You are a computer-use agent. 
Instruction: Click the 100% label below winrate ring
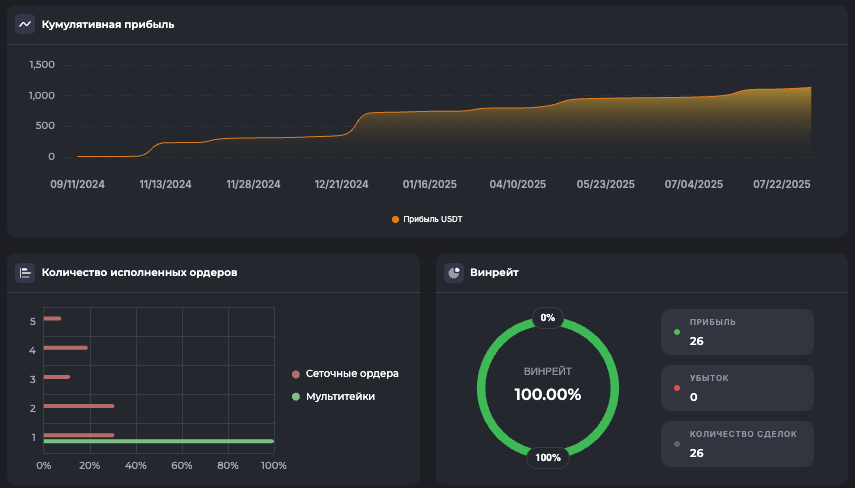[547, 457]
